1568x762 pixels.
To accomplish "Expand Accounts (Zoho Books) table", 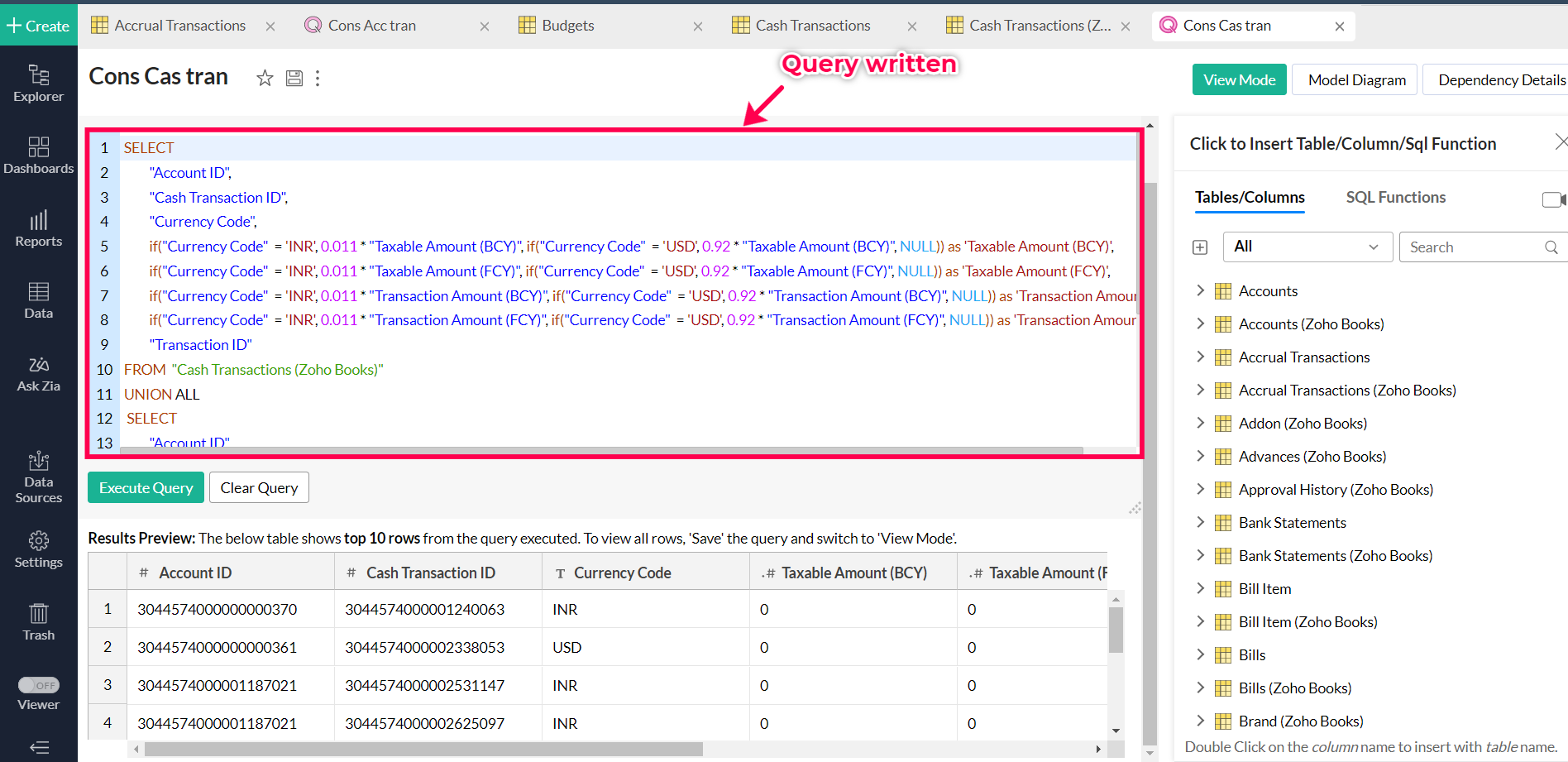I will [x=1200, y=323].
